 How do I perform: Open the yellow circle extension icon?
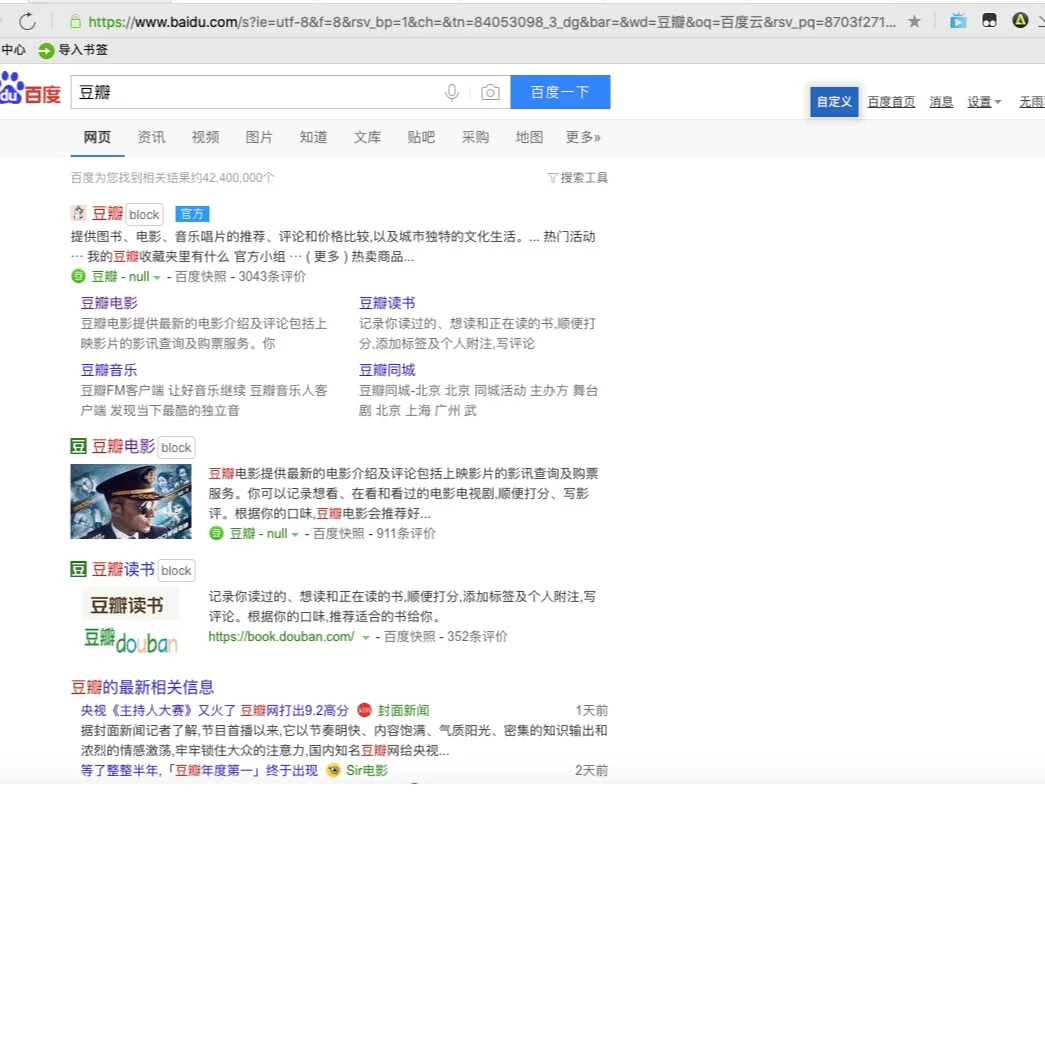tap(1020, 21)
